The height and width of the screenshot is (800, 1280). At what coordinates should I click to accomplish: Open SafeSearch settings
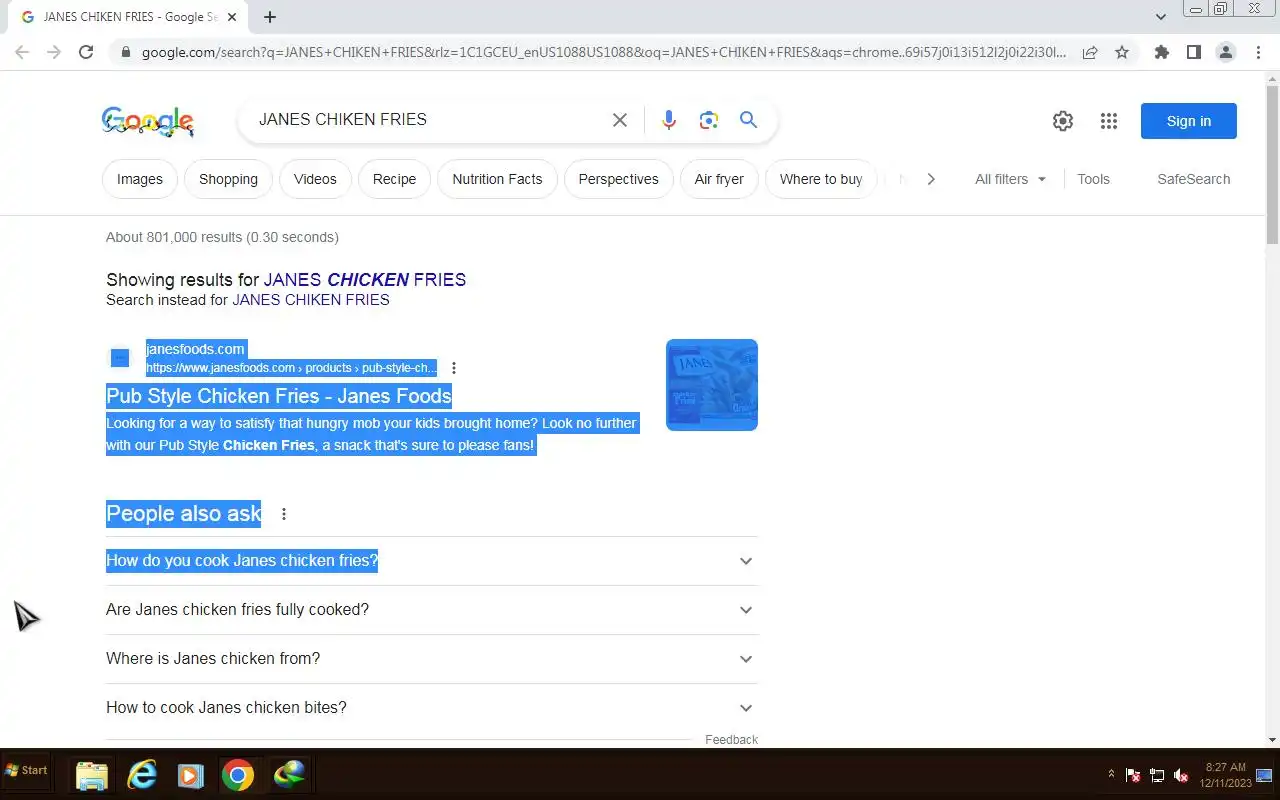coord(1193,179)
